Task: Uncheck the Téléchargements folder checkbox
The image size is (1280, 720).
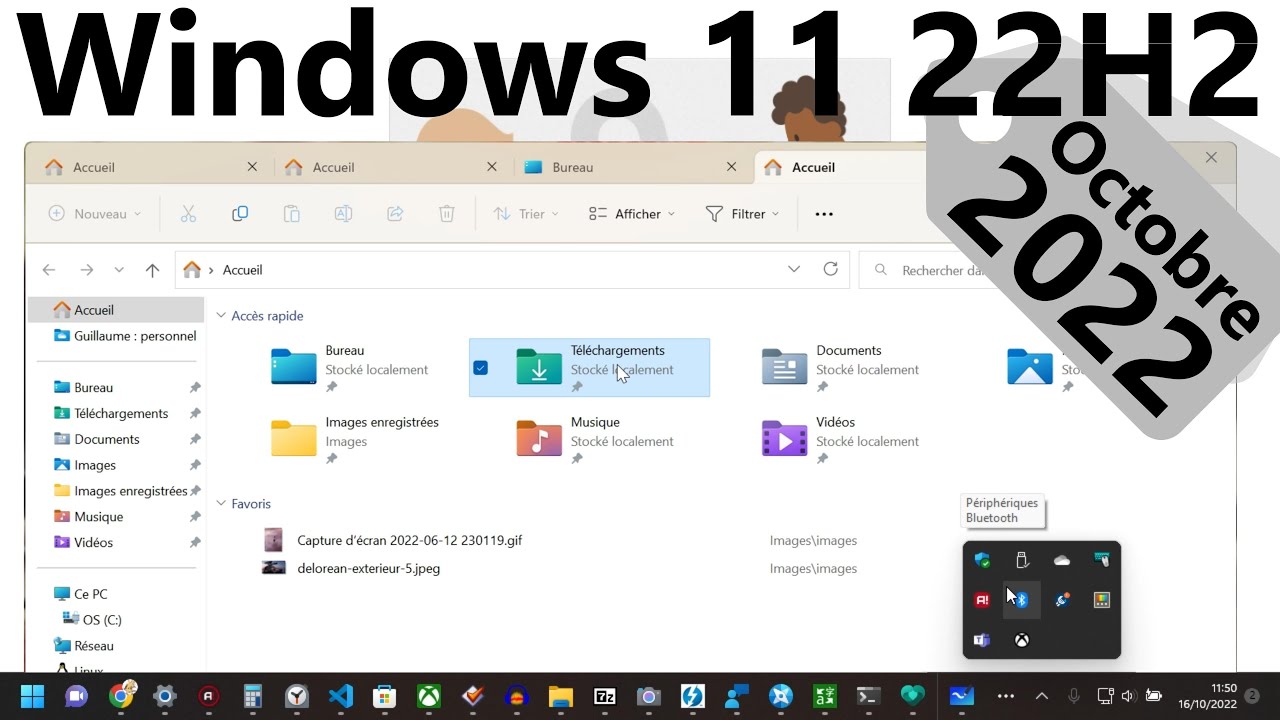Action: point(481,368)
